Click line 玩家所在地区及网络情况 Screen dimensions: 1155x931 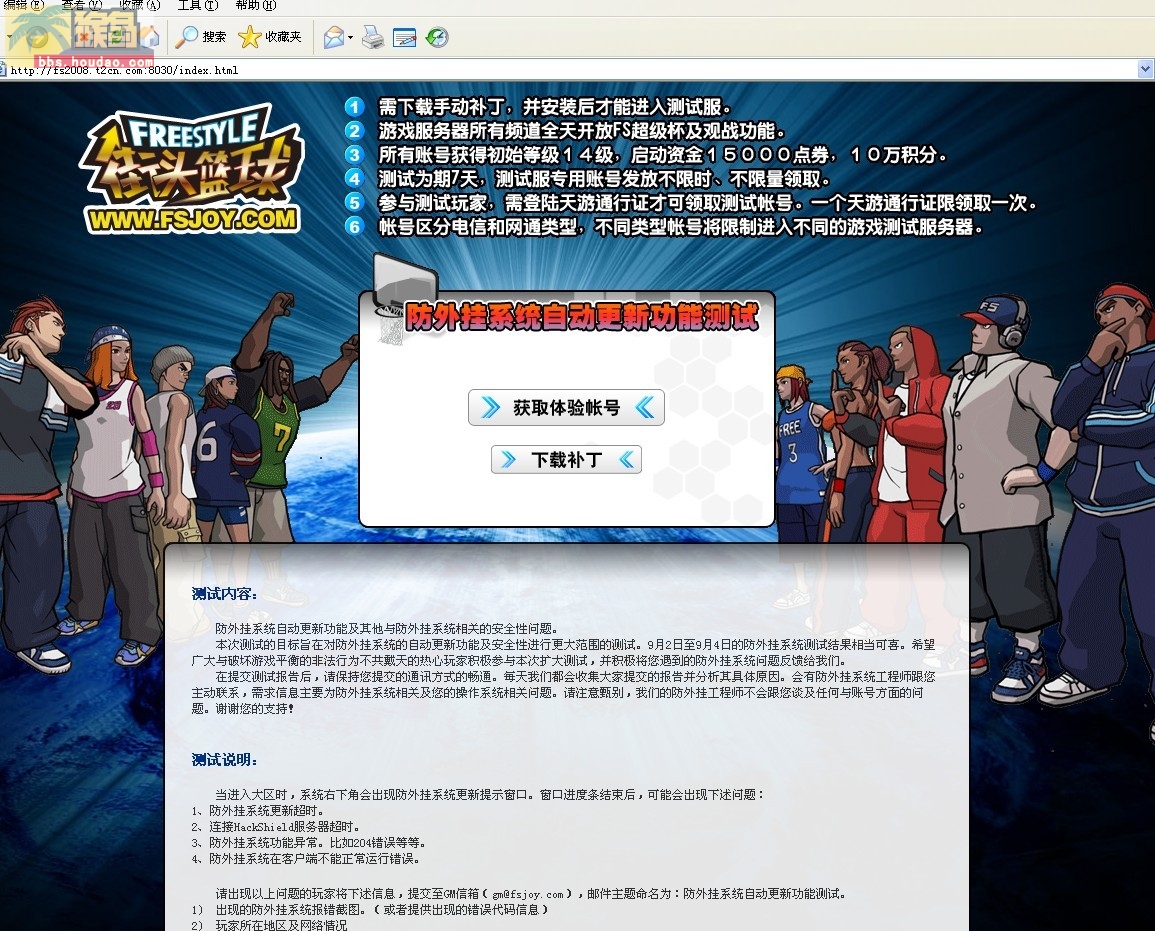click(x=269, y=925)
